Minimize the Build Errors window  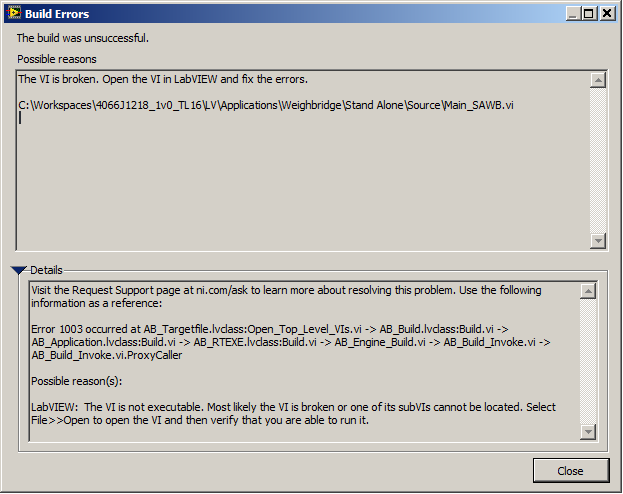click(573, 14)
